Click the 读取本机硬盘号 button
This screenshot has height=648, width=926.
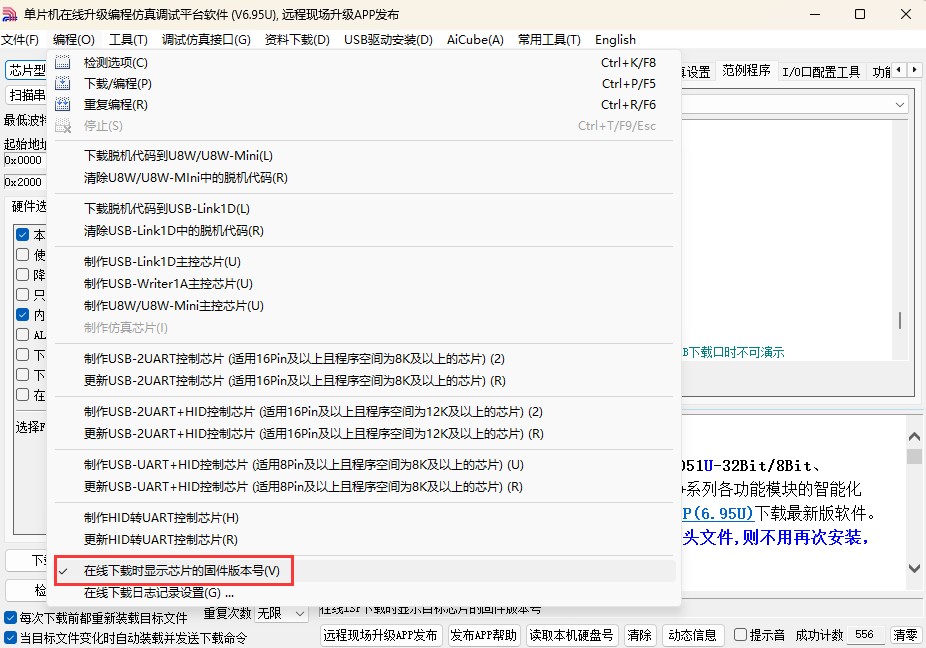[571, 635]
